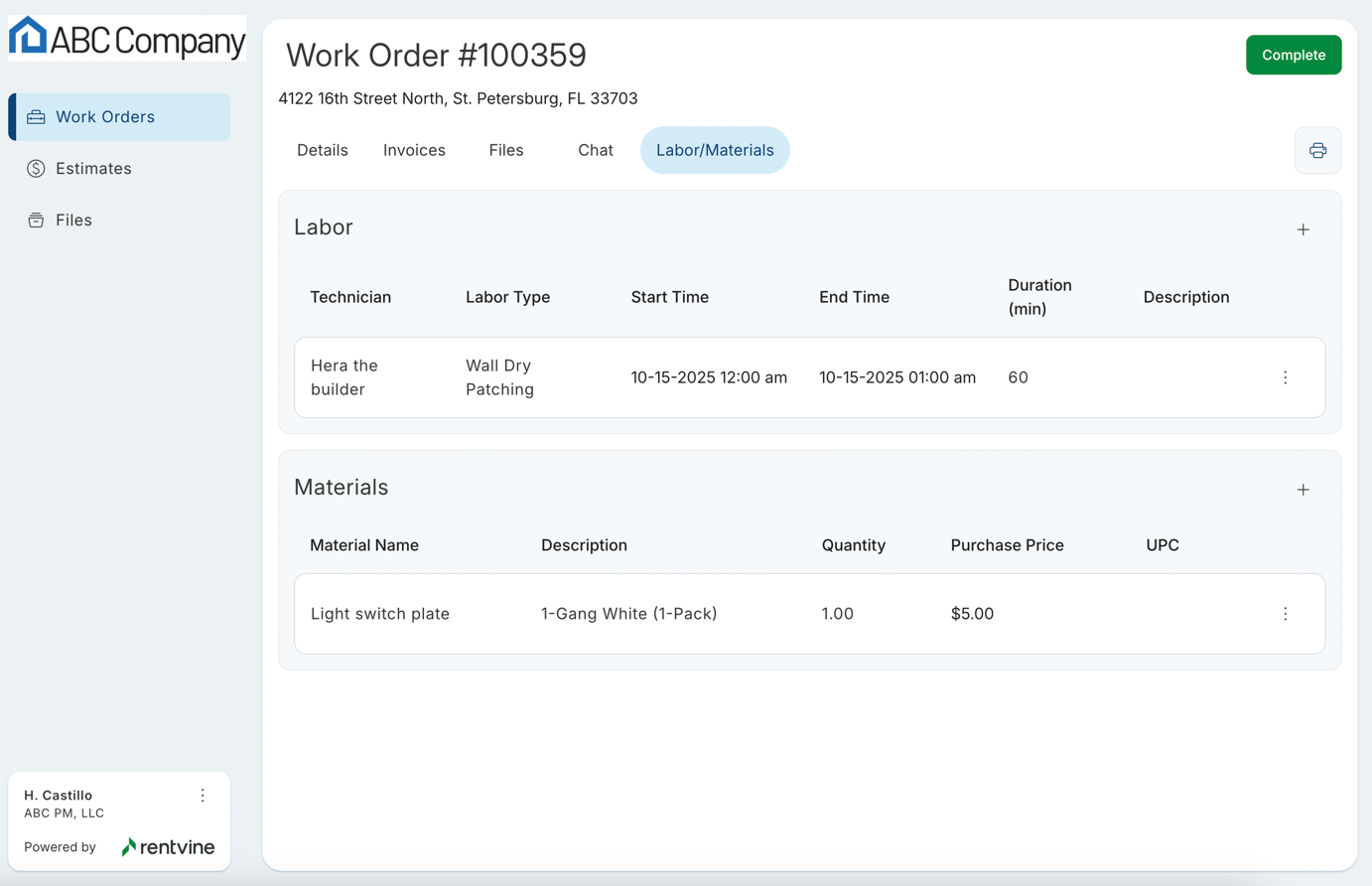The width and height of the screenshot is (1372, 886).
Task: Click the H. Castillo user name
Action: pyautogui.click(x=57, y=795)
